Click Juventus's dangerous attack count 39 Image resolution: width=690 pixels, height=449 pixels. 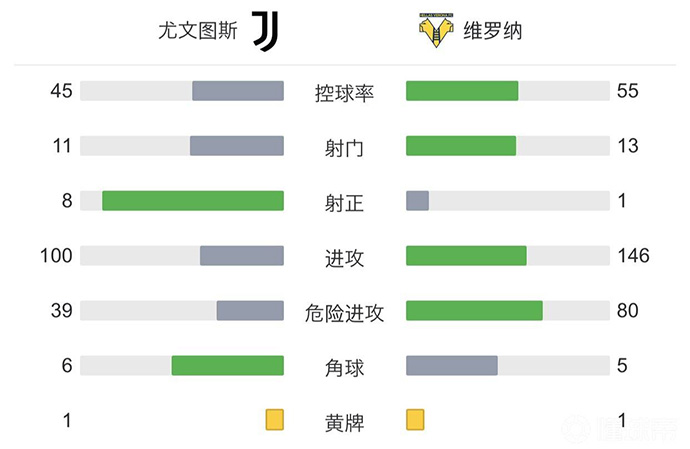tap(62, 311)
